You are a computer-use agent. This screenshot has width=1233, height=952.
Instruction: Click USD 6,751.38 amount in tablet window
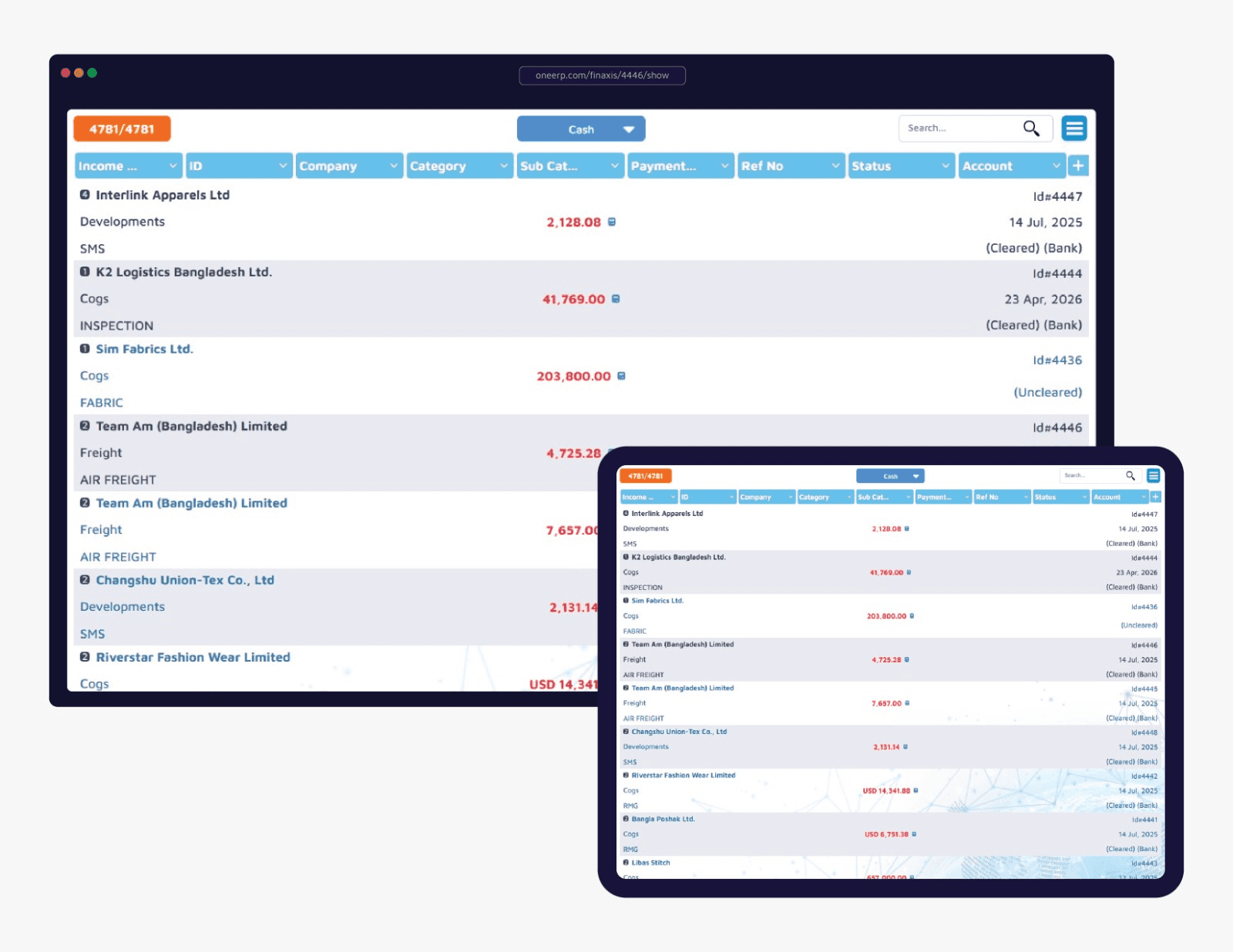point(886,834)
